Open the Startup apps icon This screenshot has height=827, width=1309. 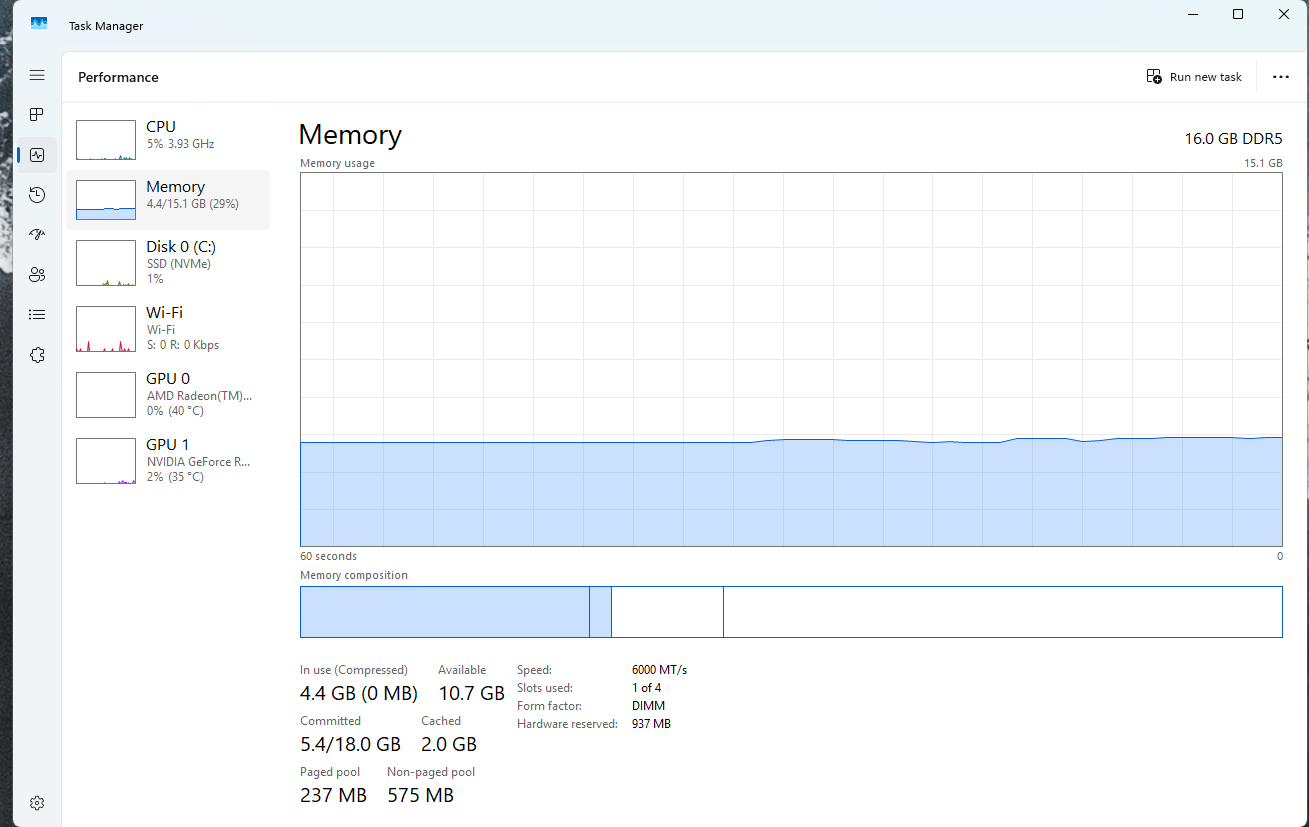[37, 235]
